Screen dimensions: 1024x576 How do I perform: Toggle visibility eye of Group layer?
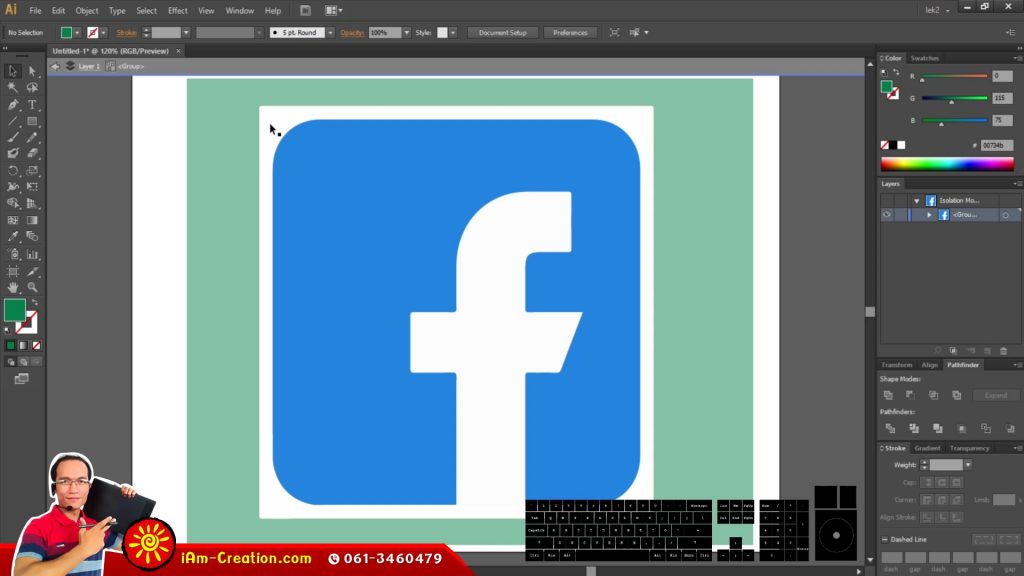point(886,215)
